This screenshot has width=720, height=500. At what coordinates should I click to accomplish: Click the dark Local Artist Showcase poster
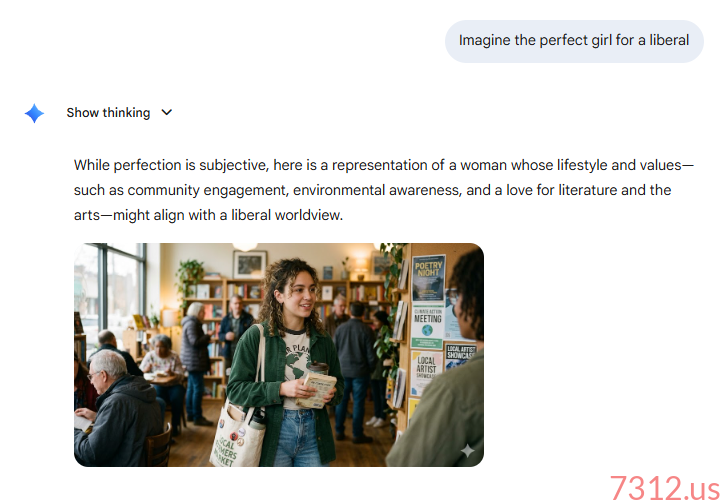tap(461, 356)
